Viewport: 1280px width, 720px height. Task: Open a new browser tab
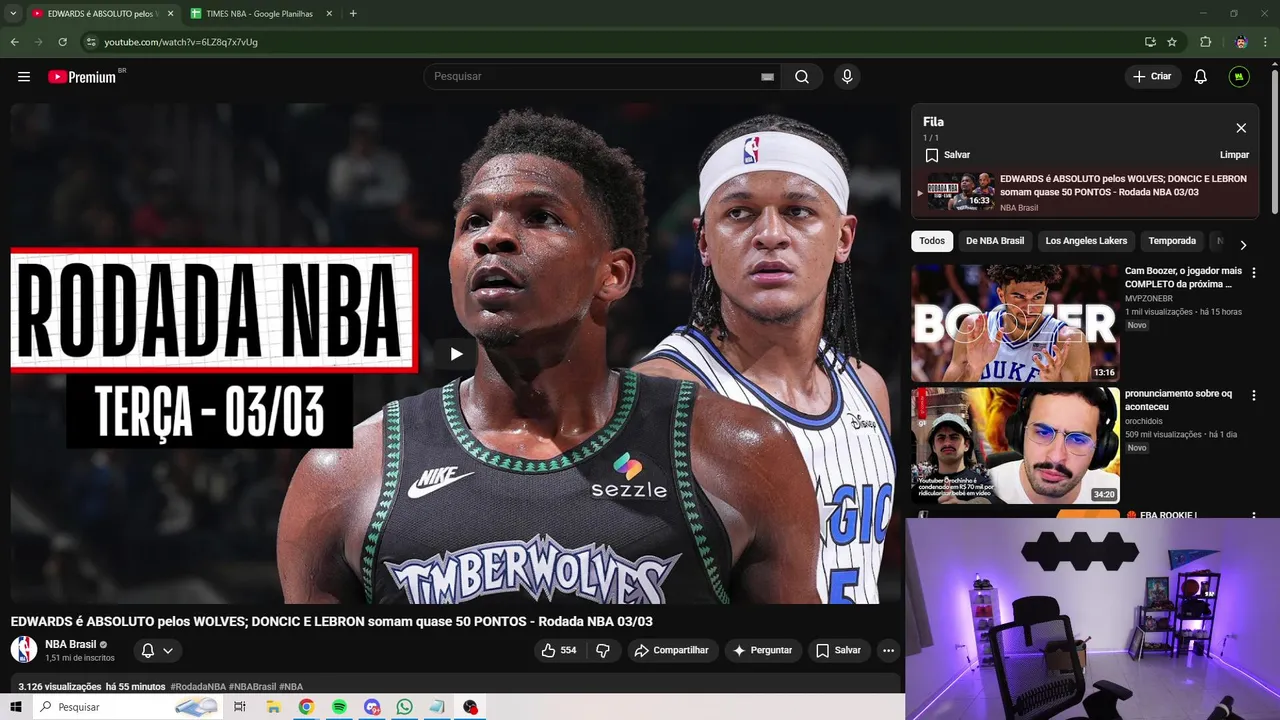click(x=353, y=14)
